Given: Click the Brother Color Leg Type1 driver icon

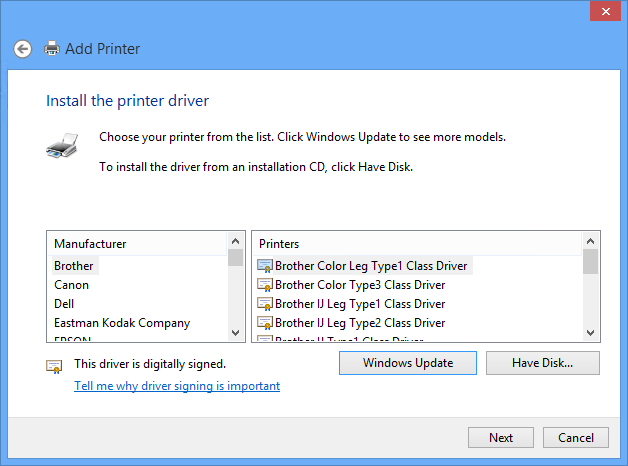Looking at the screenshot, I should click(x=265, y=266).
